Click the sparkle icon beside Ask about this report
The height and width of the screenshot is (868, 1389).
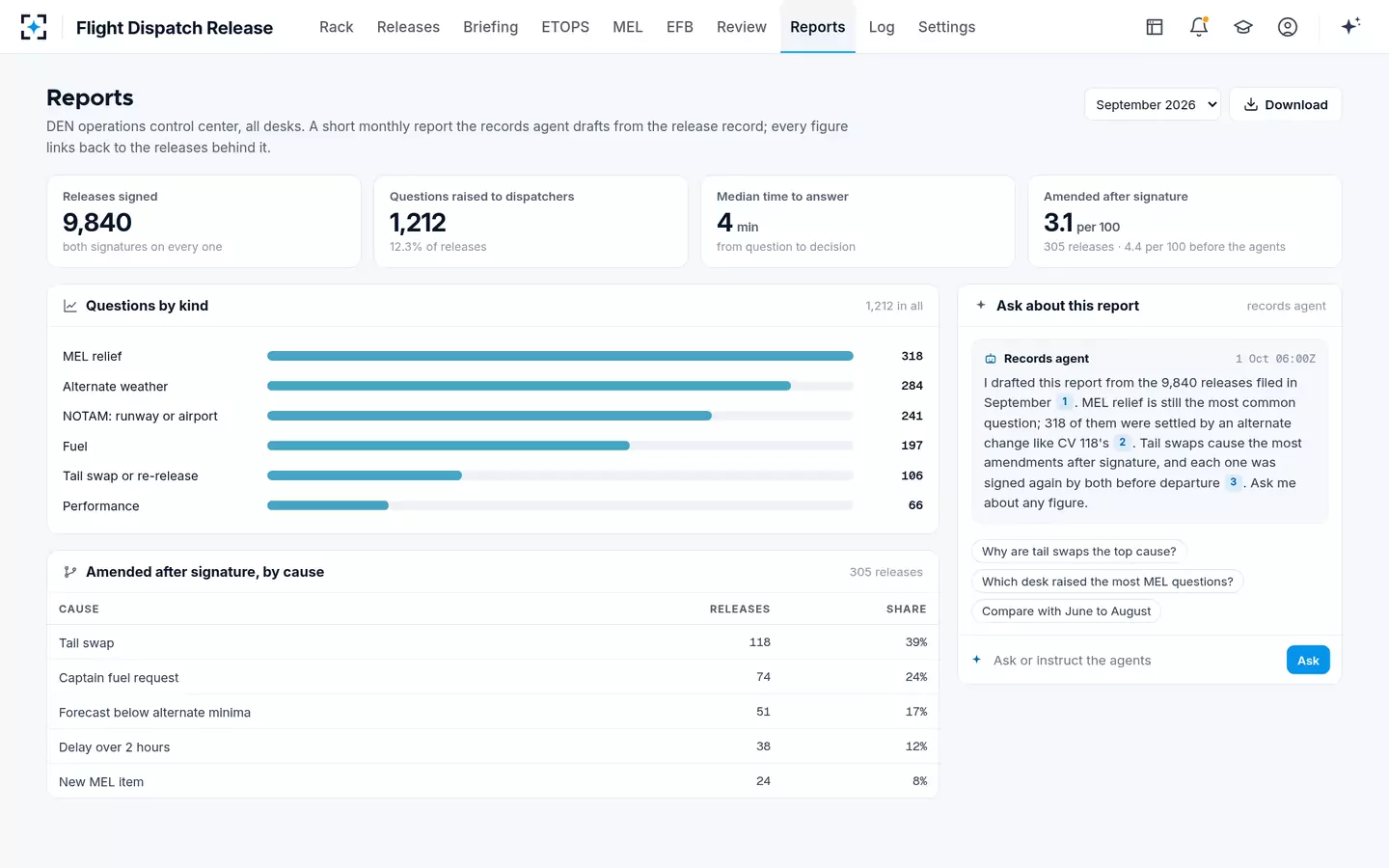[x=981, y=305]
